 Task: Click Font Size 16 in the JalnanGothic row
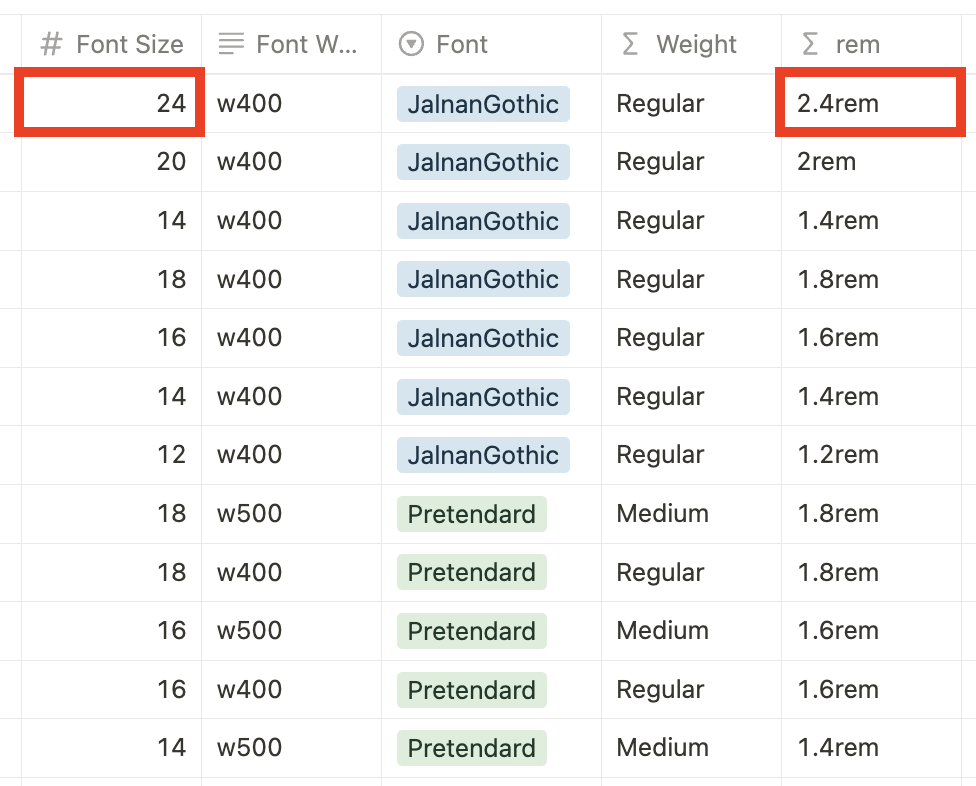(111, 338)
